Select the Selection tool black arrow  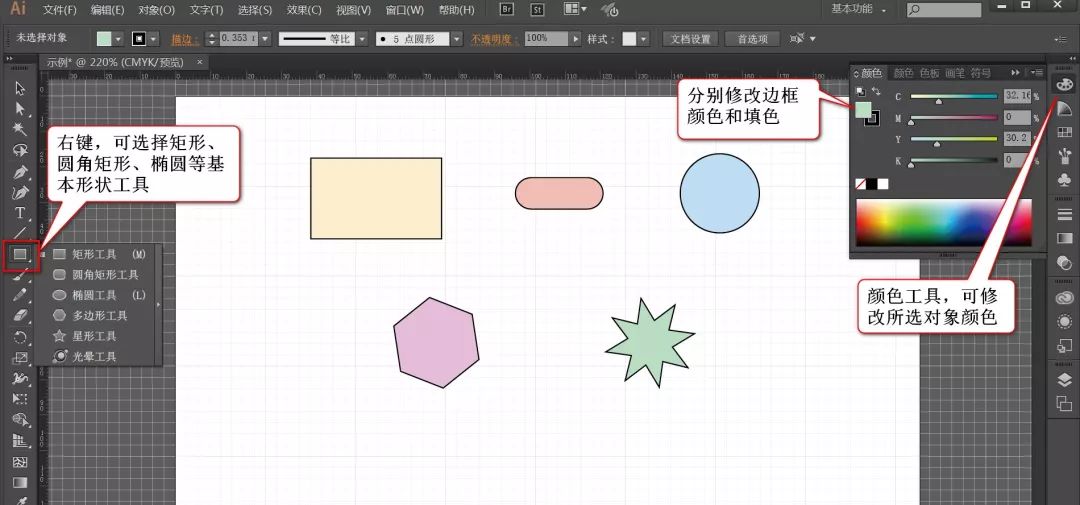pos(20,88)
